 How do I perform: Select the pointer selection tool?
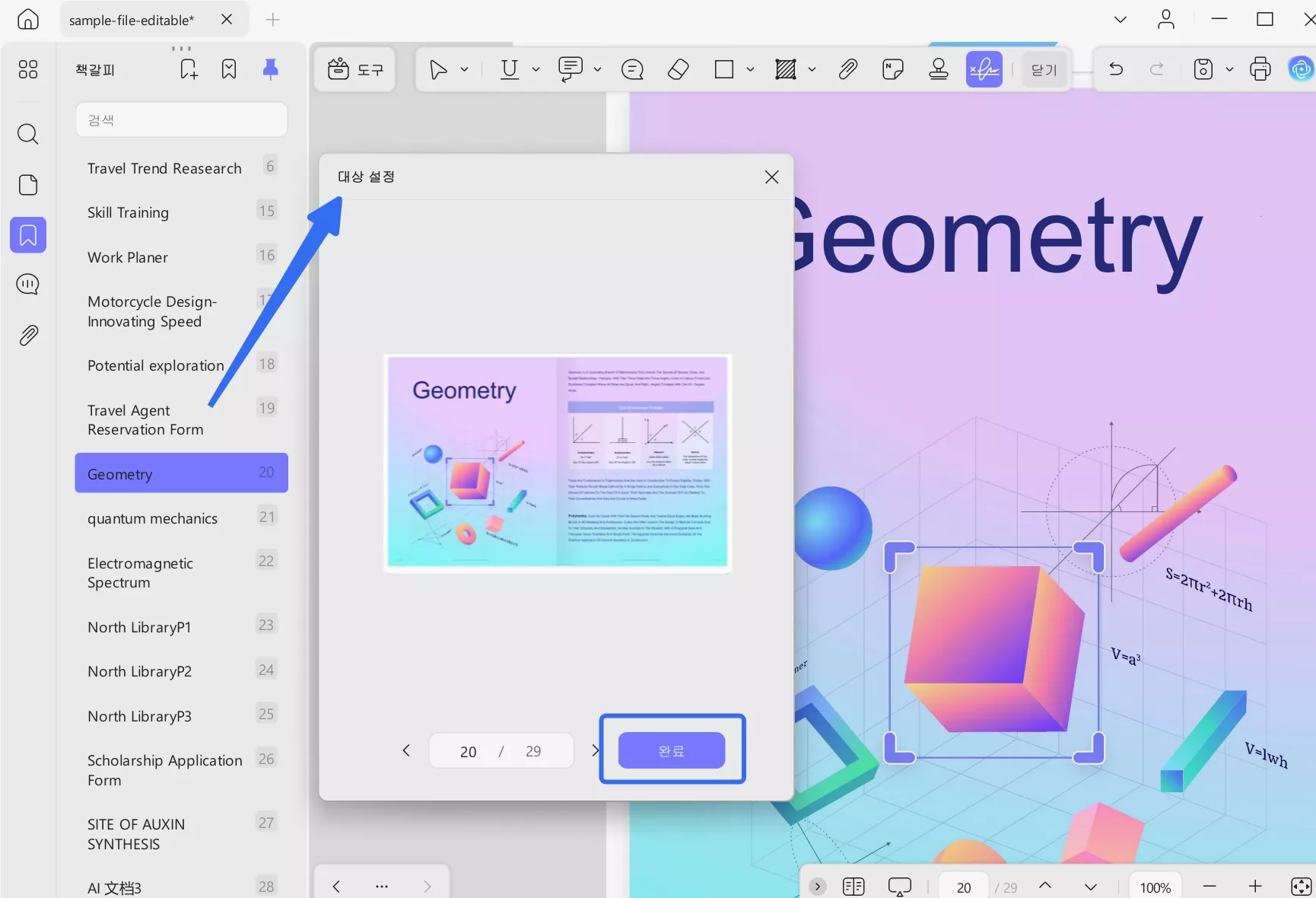click(x=438, y=70)
